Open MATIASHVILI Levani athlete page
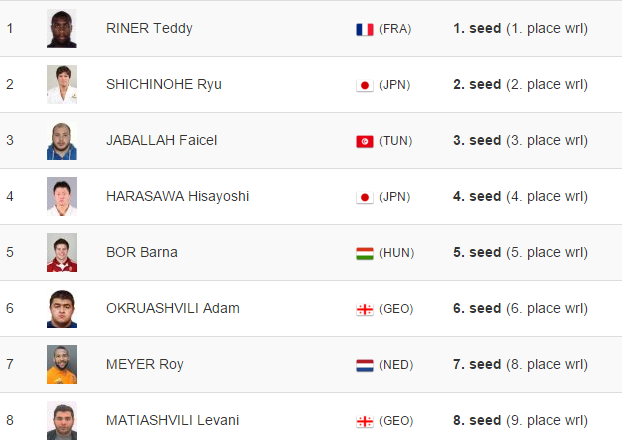622x445 pixels. click(173, 420)
